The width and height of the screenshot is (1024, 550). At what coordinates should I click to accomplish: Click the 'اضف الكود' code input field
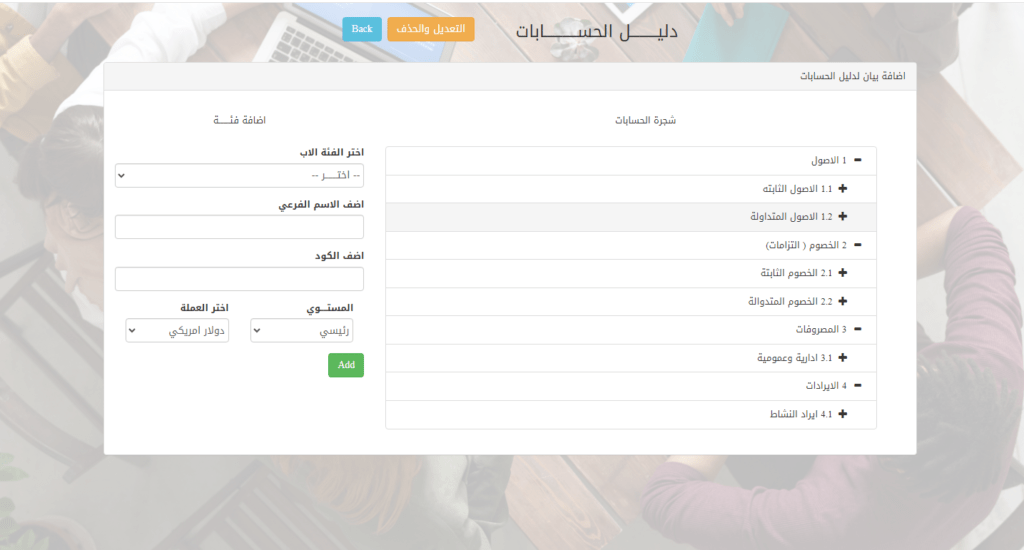[239, 279]
